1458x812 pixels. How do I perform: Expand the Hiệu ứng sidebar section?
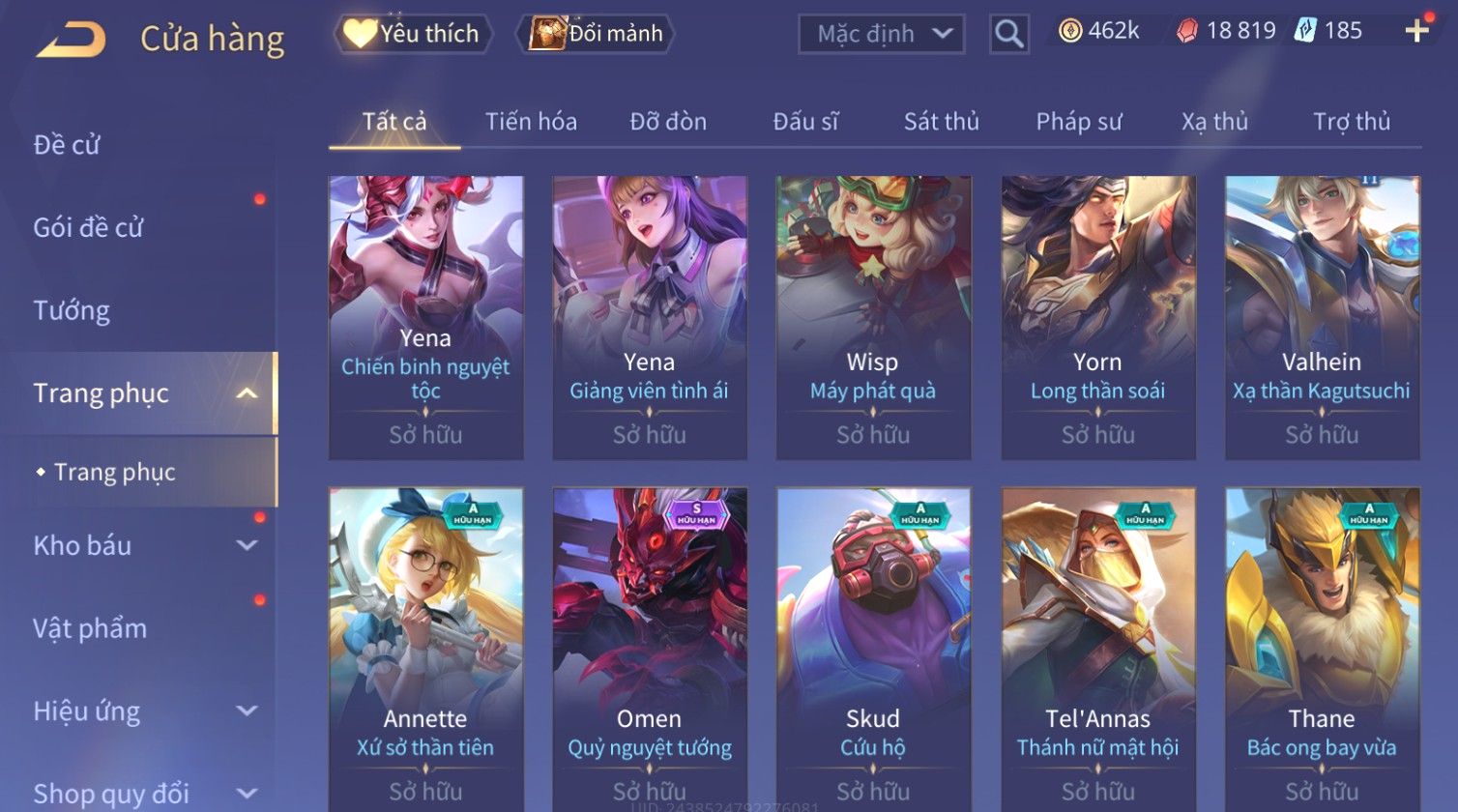pyautogui.click(x=247, y=710)
